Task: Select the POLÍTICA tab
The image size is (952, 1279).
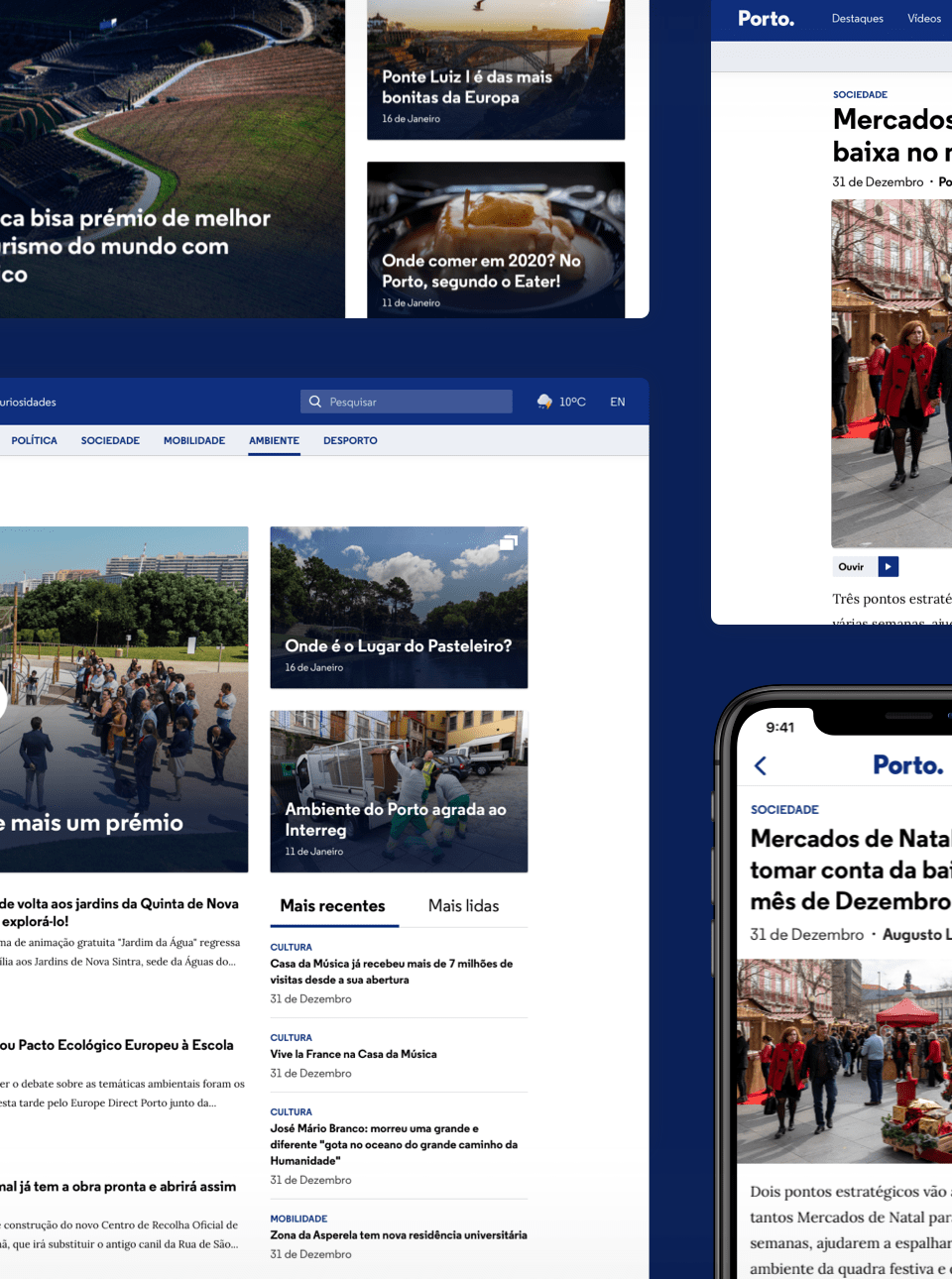Action: tap(34, 440)
